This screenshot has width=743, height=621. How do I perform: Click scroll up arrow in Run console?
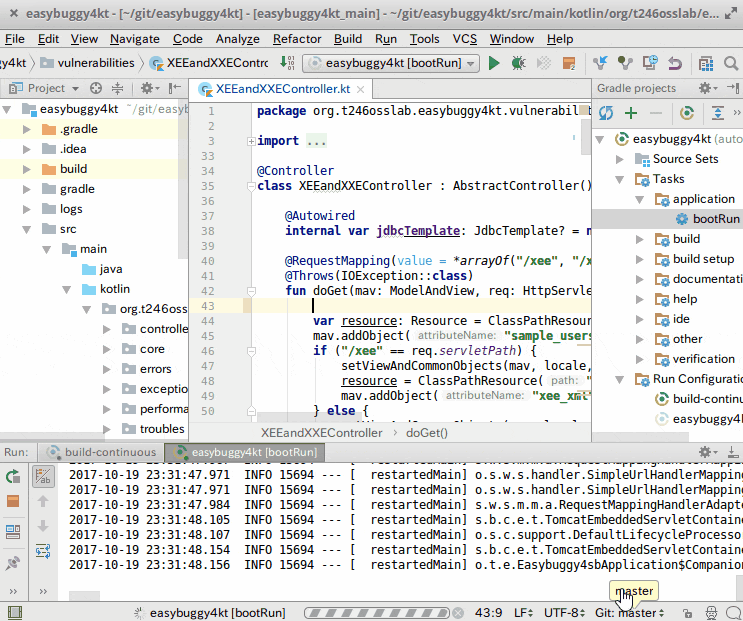click(x=43, y=501)
